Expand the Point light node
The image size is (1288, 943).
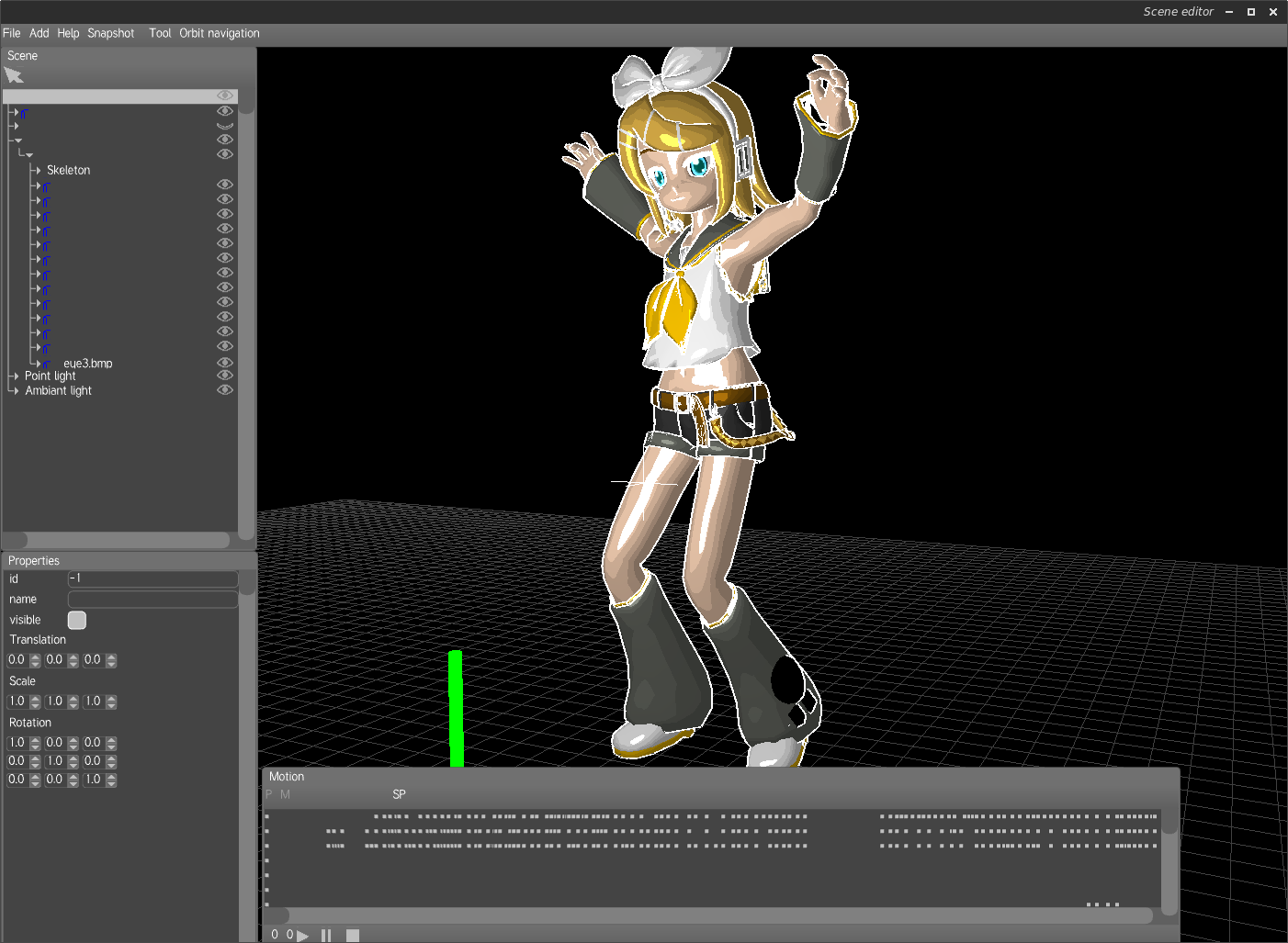(x=16, y=376)
